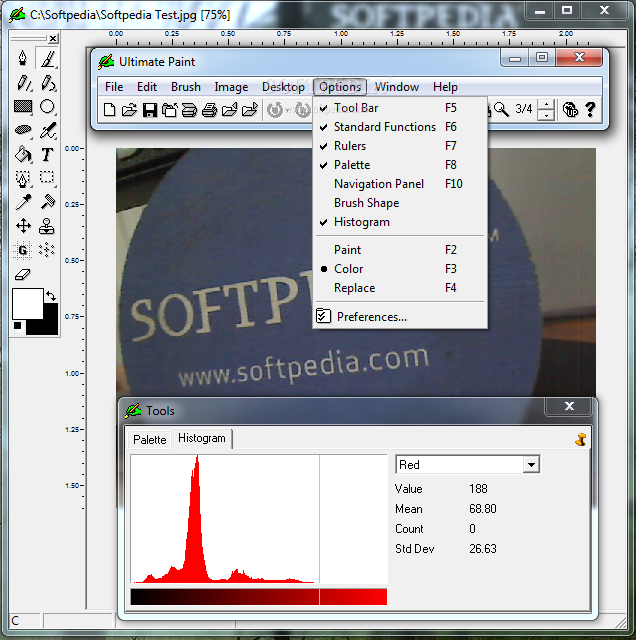Switch to the Histogram tab

pos(202,438)
